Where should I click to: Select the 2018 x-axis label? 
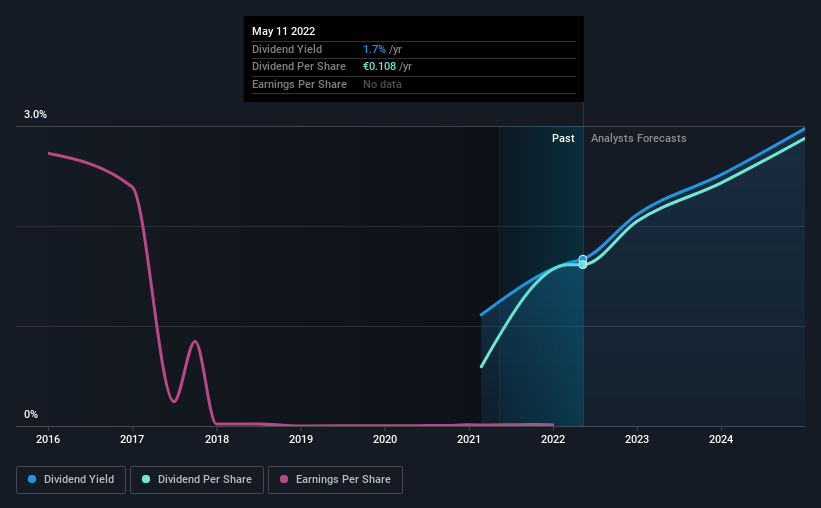click(217, 439)
